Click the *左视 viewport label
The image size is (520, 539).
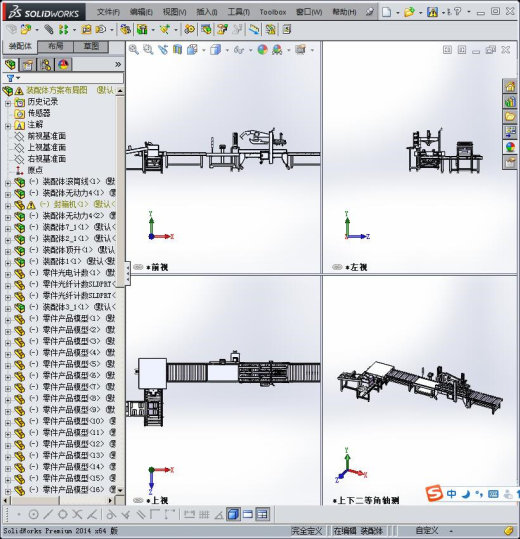[x=356, y=267]
